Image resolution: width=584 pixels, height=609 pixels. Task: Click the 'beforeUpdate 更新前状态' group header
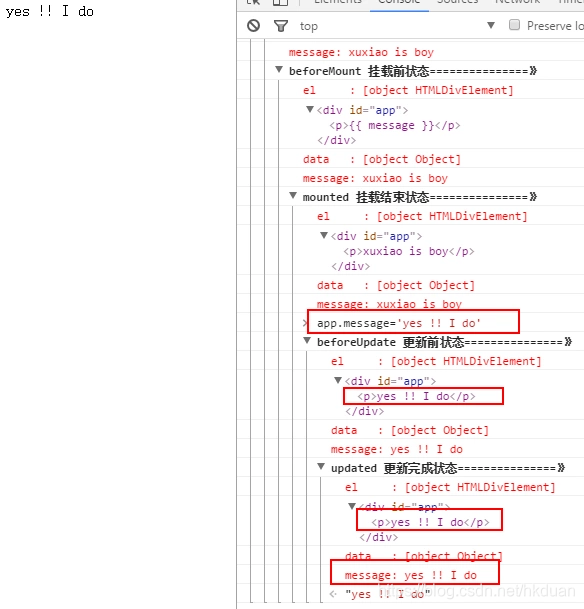[x=444, y=342]
